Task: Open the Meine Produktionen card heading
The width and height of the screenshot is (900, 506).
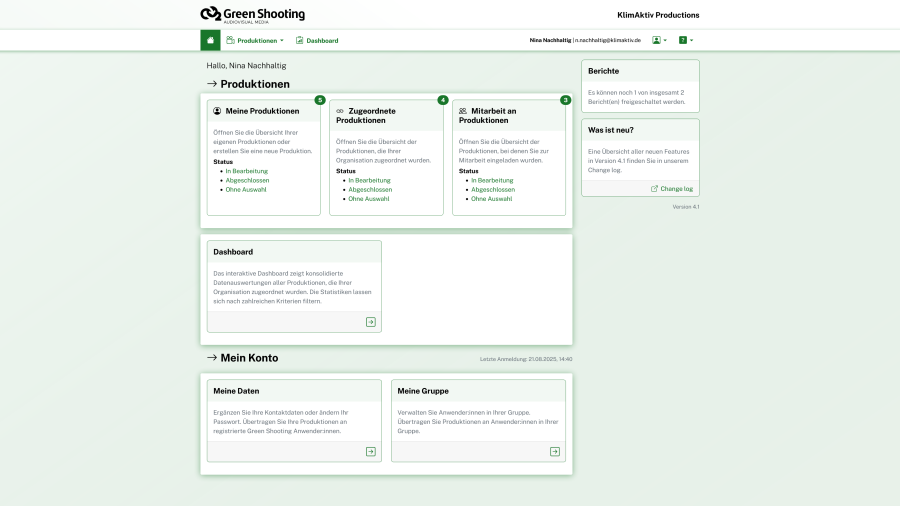Action: (x=262, y=111)
